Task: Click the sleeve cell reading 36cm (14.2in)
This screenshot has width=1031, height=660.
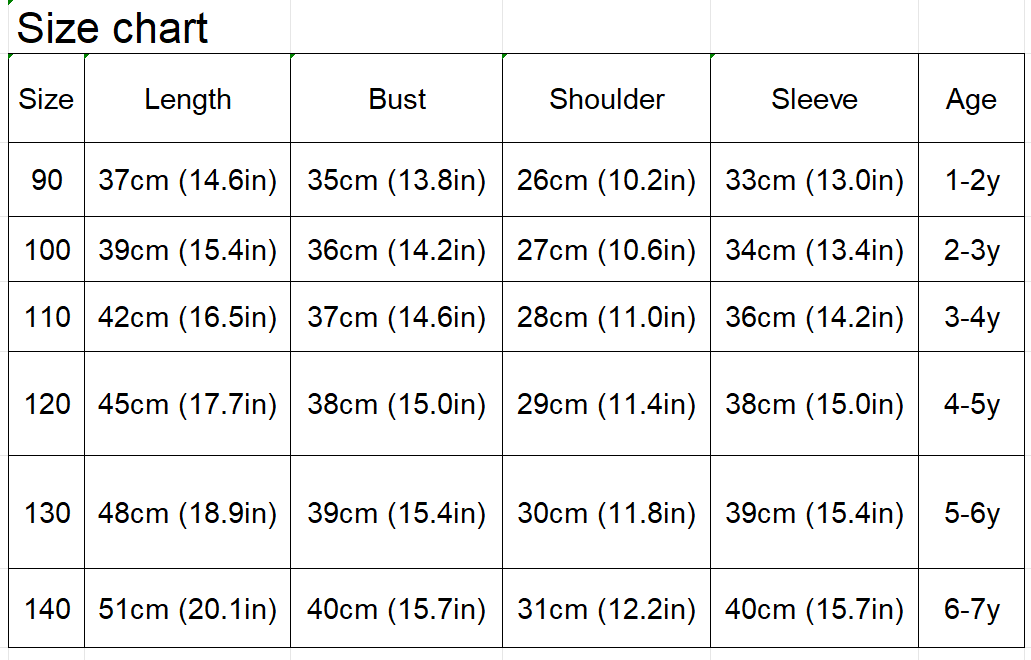Action: click(x=815, y=318)
